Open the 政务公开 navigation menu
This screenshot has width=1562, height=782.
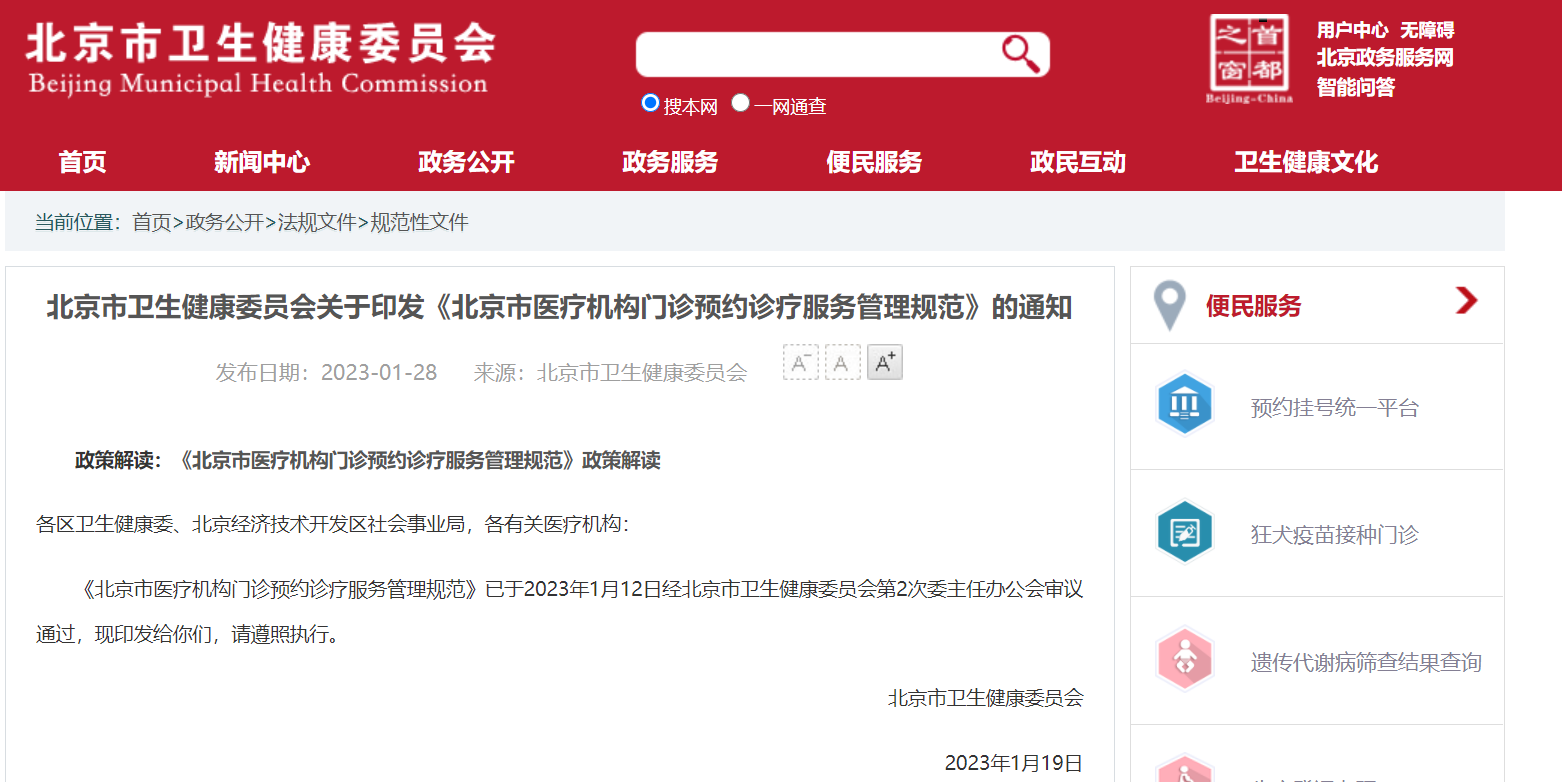point(466,162)
